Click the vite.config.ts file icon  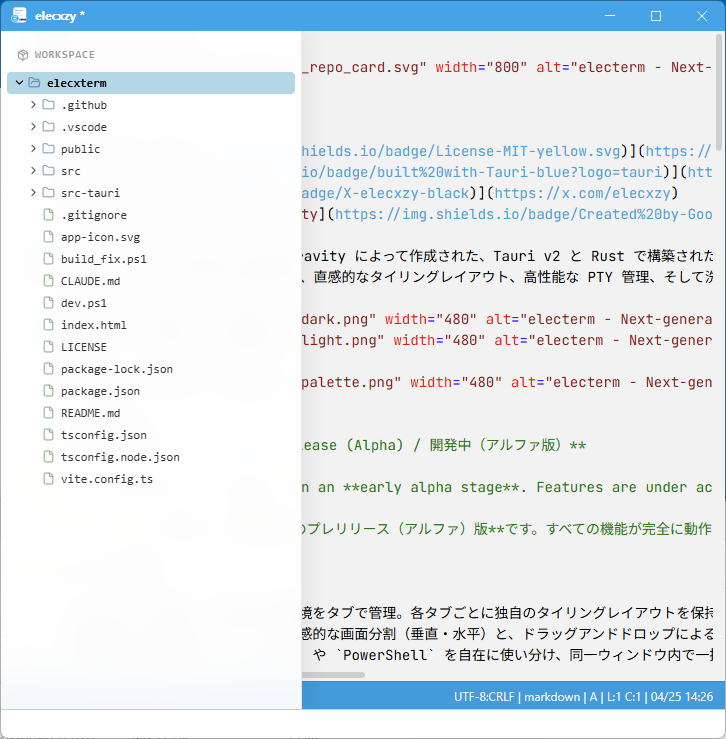[49, 479]
